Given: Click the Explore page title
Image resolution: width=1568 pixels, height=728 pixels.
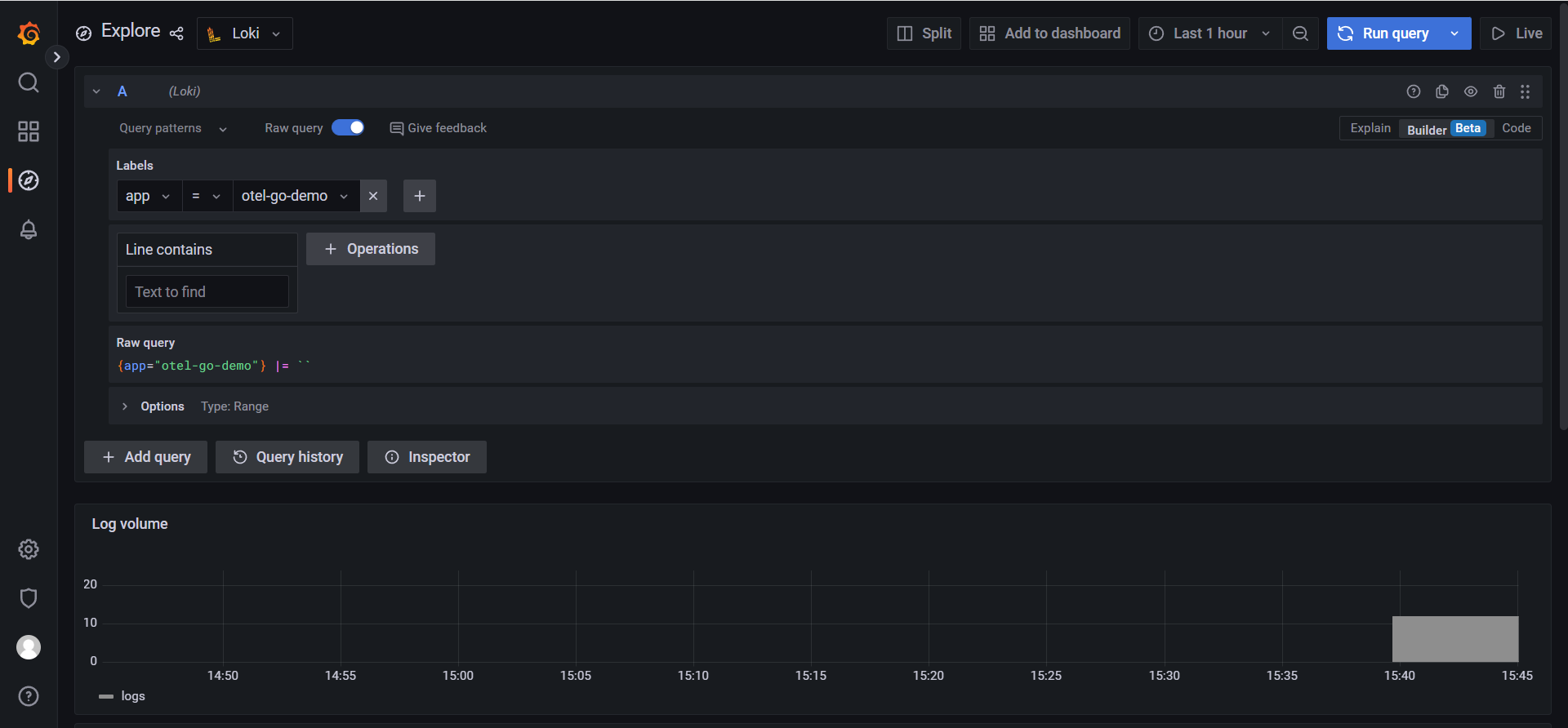Looking at the screenshot, I should (x=131, y=31).
